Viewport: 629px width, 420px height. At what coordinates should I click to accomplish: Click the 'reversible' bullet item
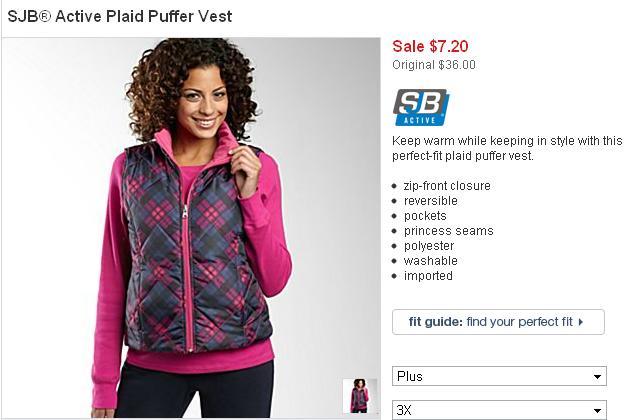[x=430, y=201]
